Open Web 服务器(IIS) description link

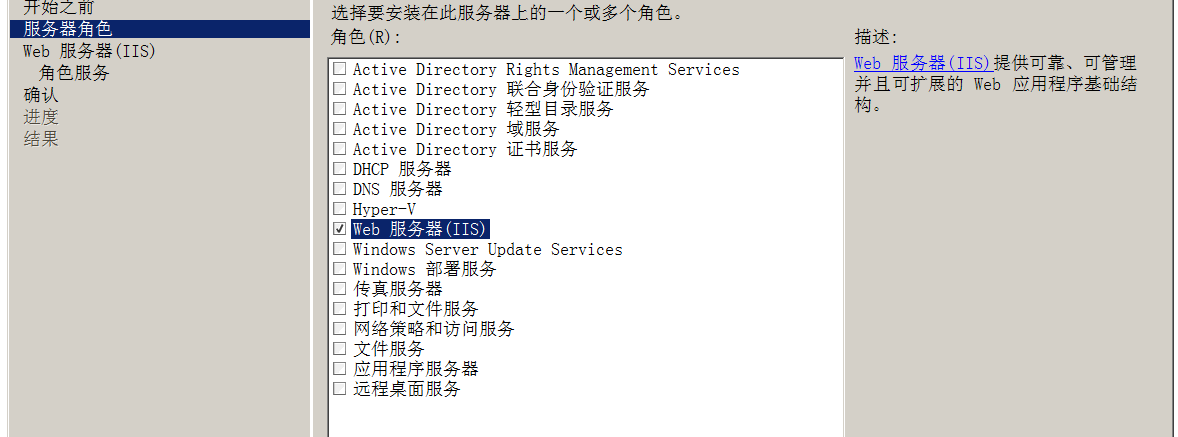[923, 63]
